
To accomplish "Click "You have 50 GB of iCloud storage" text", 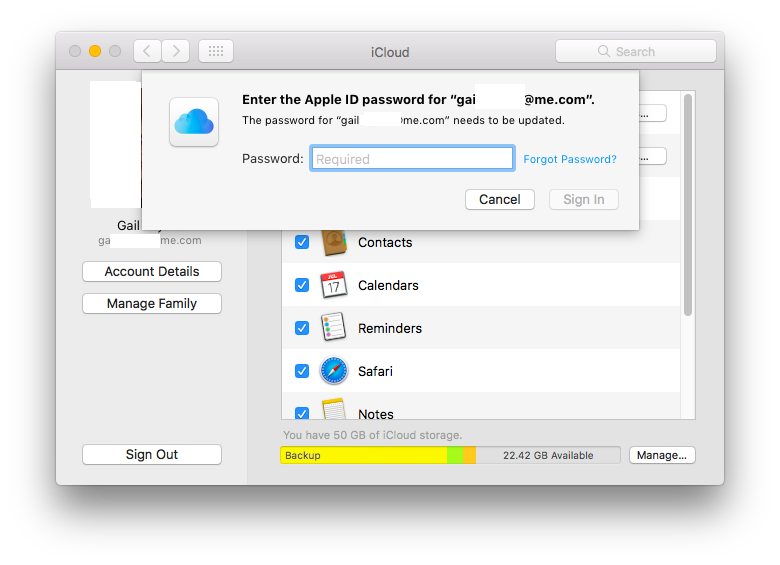I will point(373,435).
